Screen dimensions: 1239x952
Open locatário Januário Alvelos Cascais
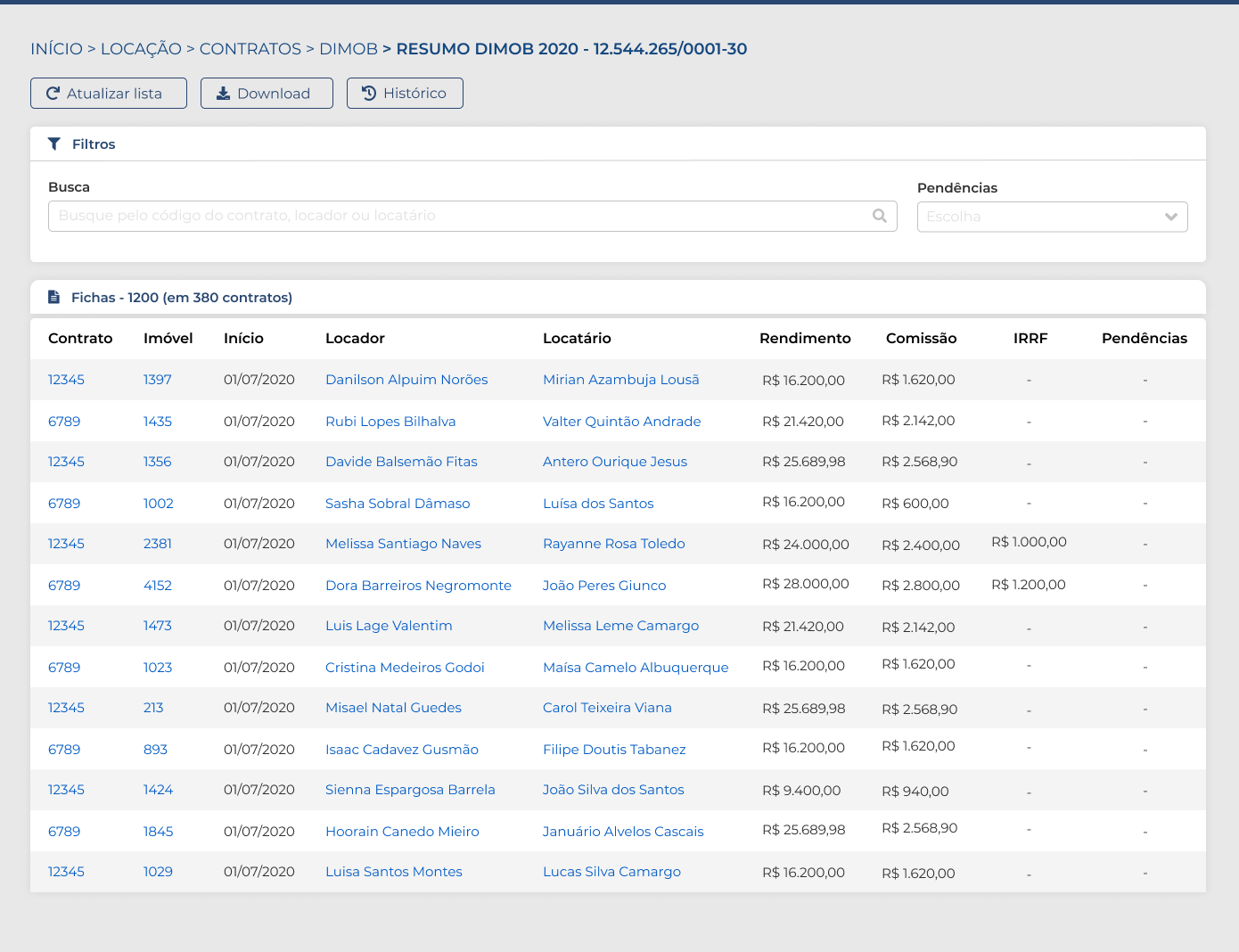(x=623, y=832)
